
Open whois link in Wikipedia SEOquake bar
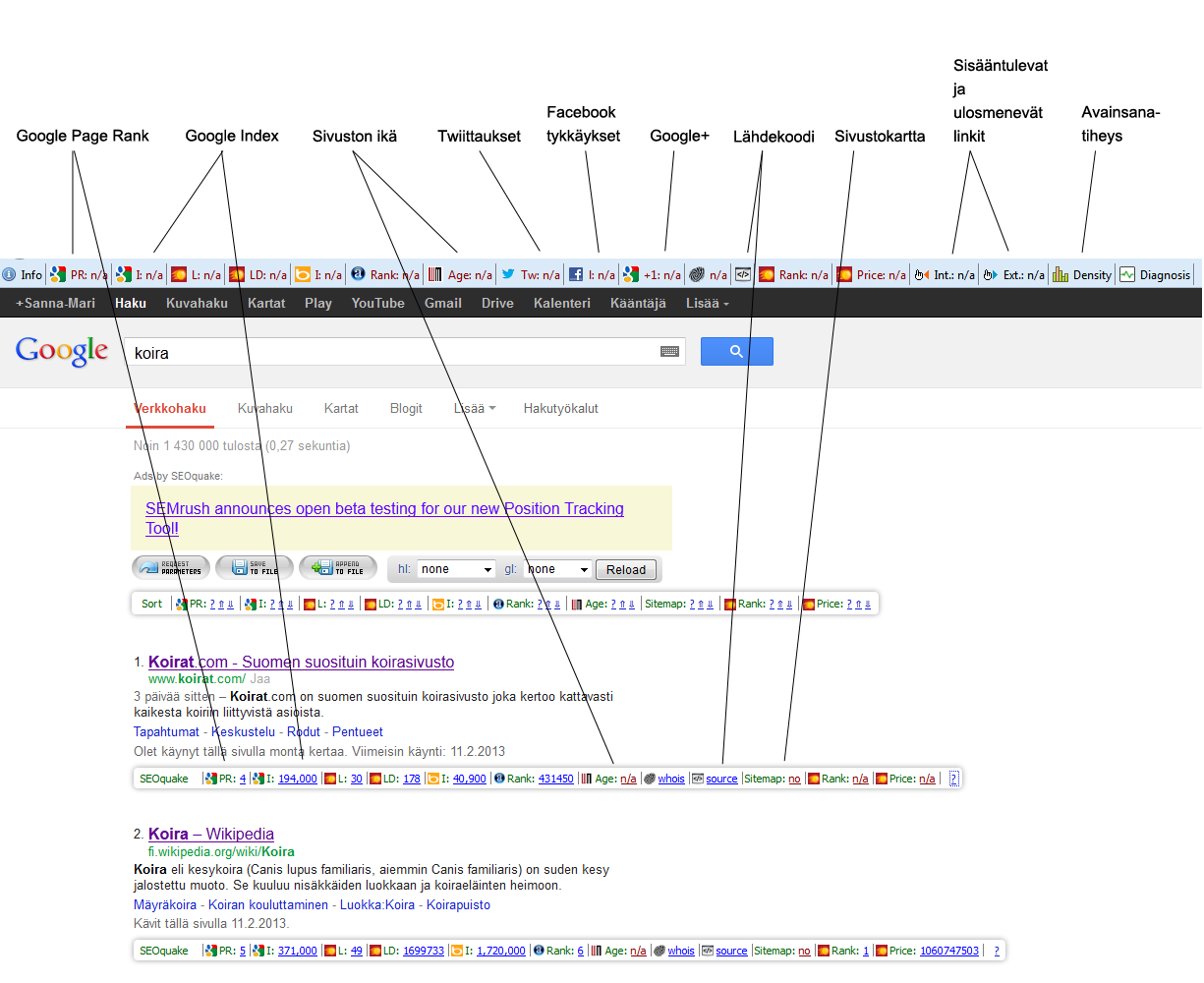(x=681, y=951)
